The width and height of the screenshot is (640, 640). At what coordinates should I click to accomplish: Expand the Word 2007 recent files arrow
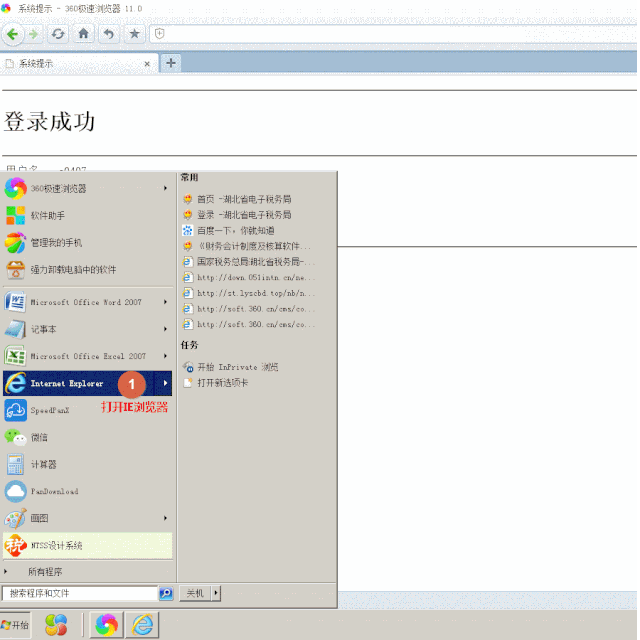click(165, 302)
